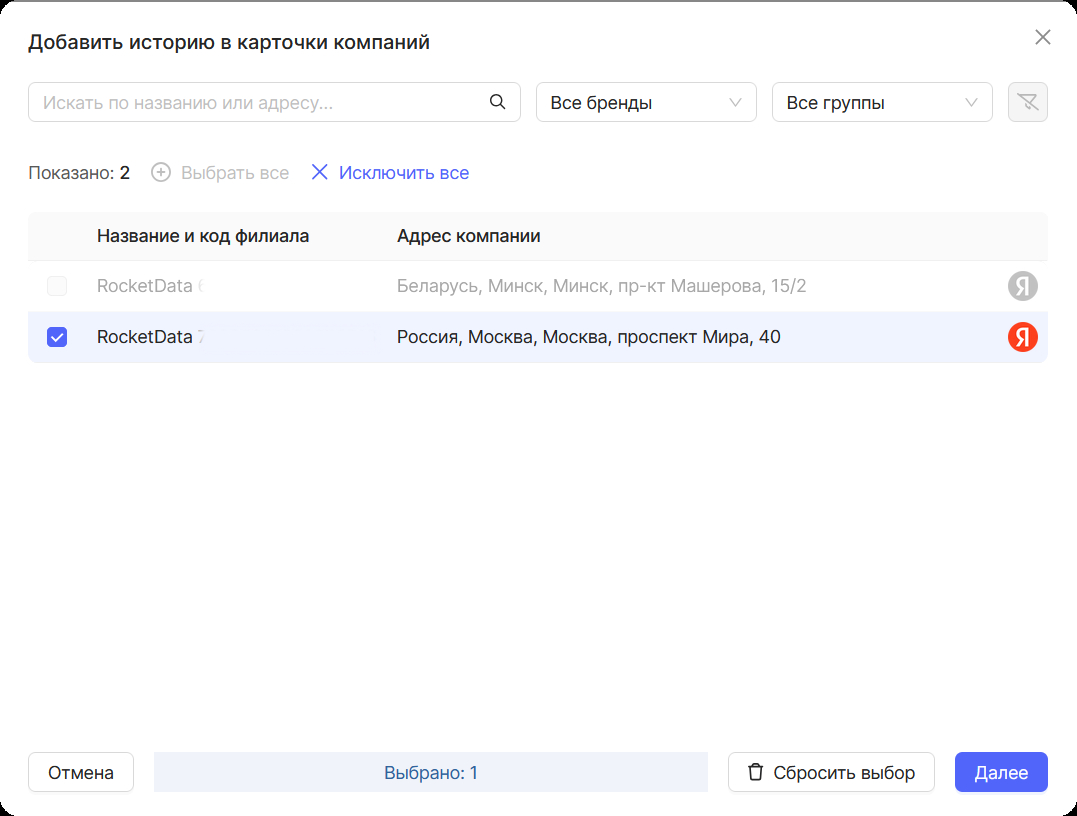Viewport: 1077px width, 816px height.
Task: Click the reset filters funnel icon
Action: pyautogui.click(x=1027, y=102)
